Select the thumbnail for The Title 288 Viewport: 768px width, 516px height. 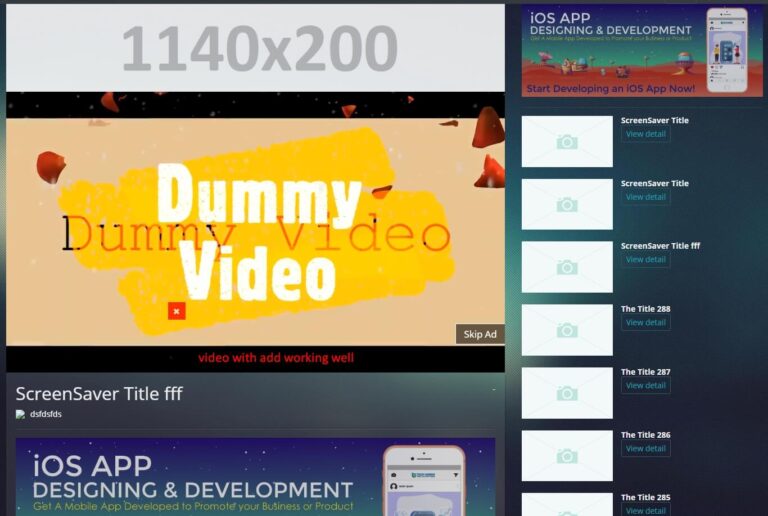pos(567,330)
